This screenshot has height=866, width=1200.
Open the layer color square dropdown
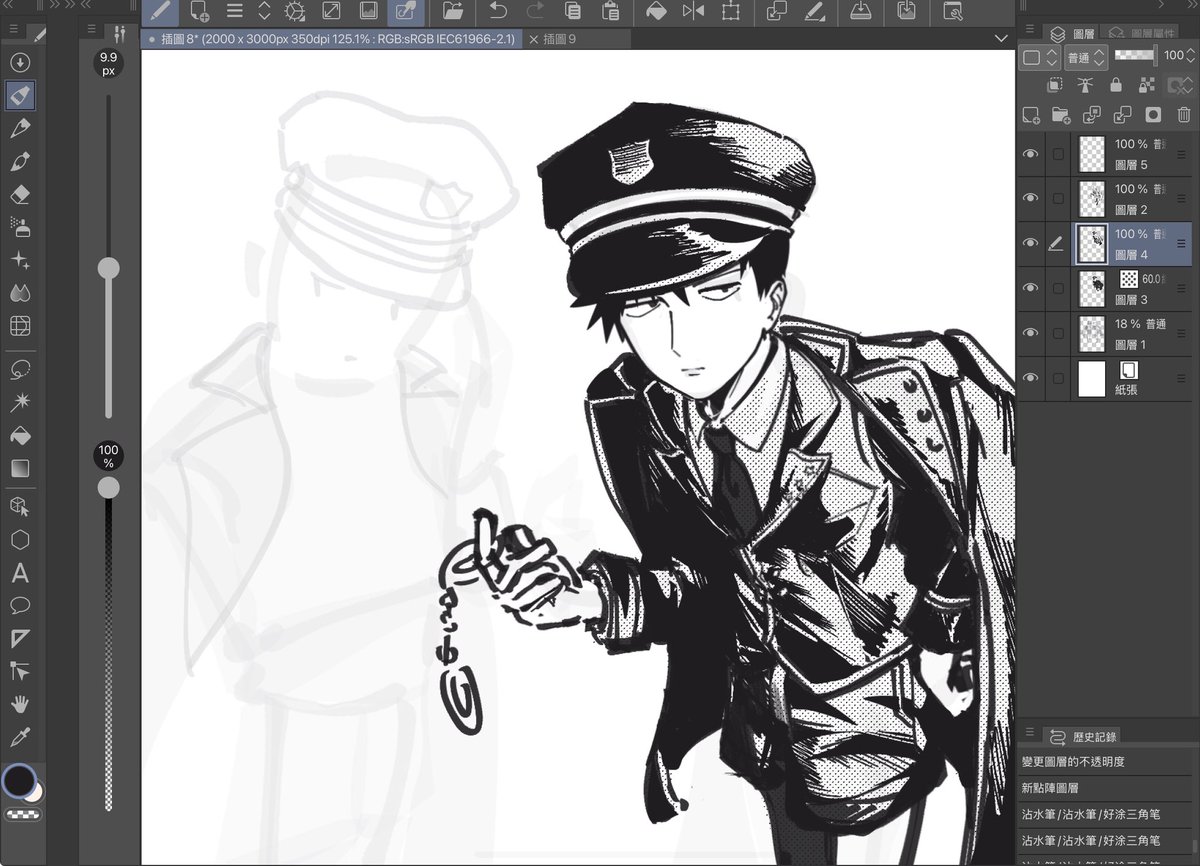point(1039,57)
